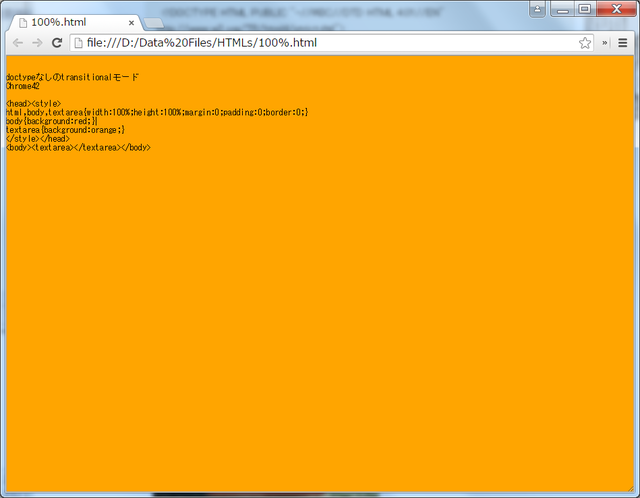Click the textarea resize grip corner
This screenshot has width=640, height=498.
(631, 489)
